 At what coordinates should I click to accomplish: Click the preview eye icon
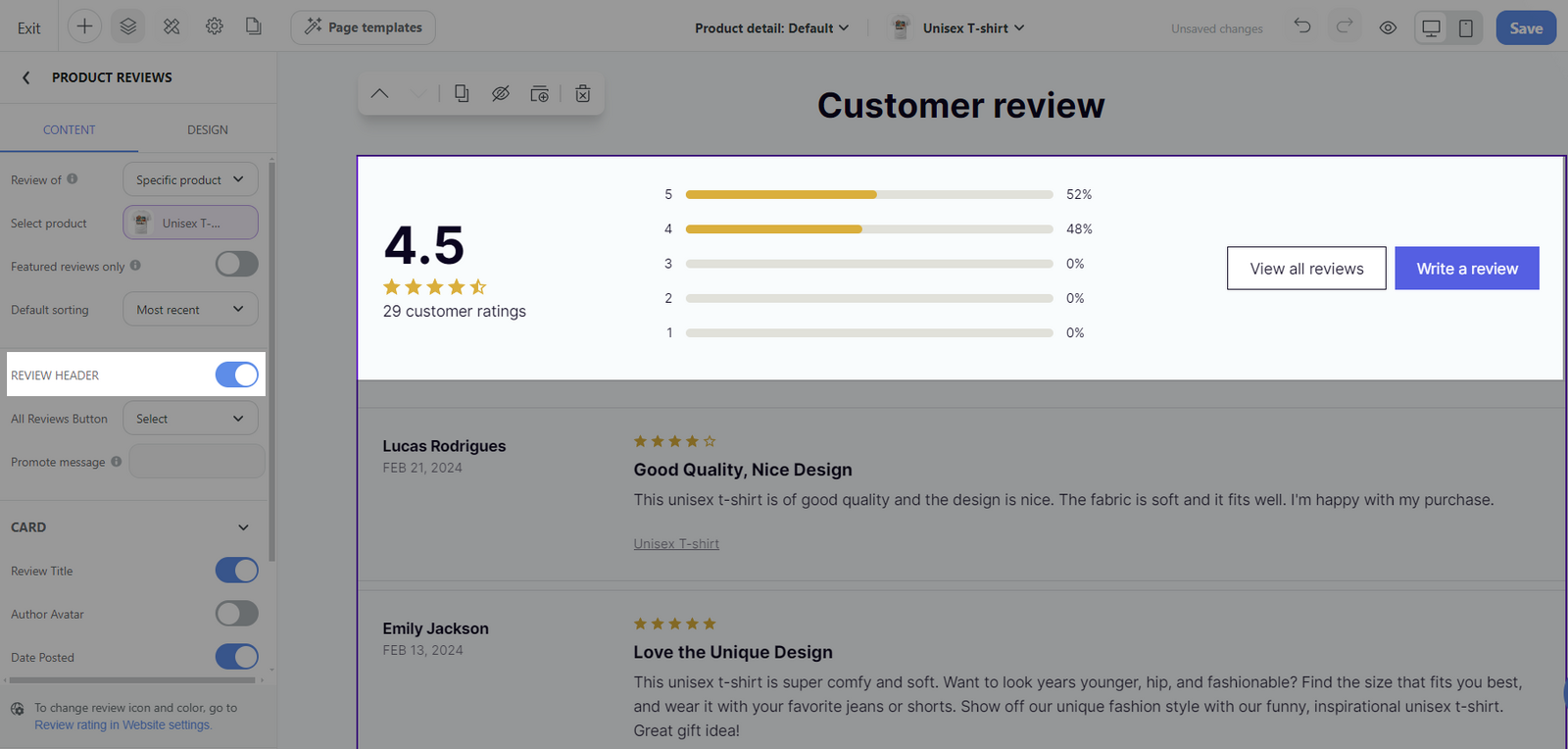coord(1388,27)
